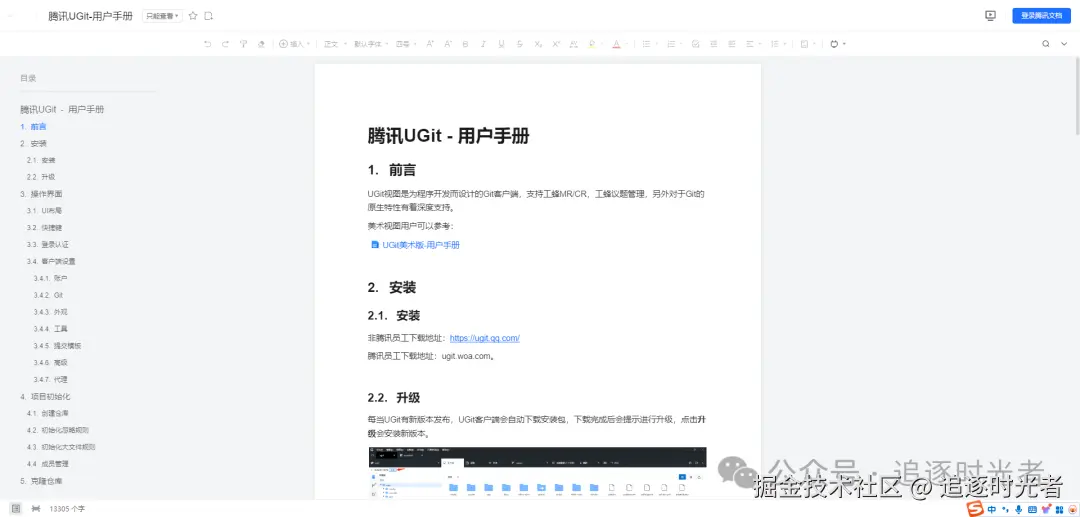
Task: Decrease font size with the A- icon
Action: pyautogui.click(x=448, y=44)
